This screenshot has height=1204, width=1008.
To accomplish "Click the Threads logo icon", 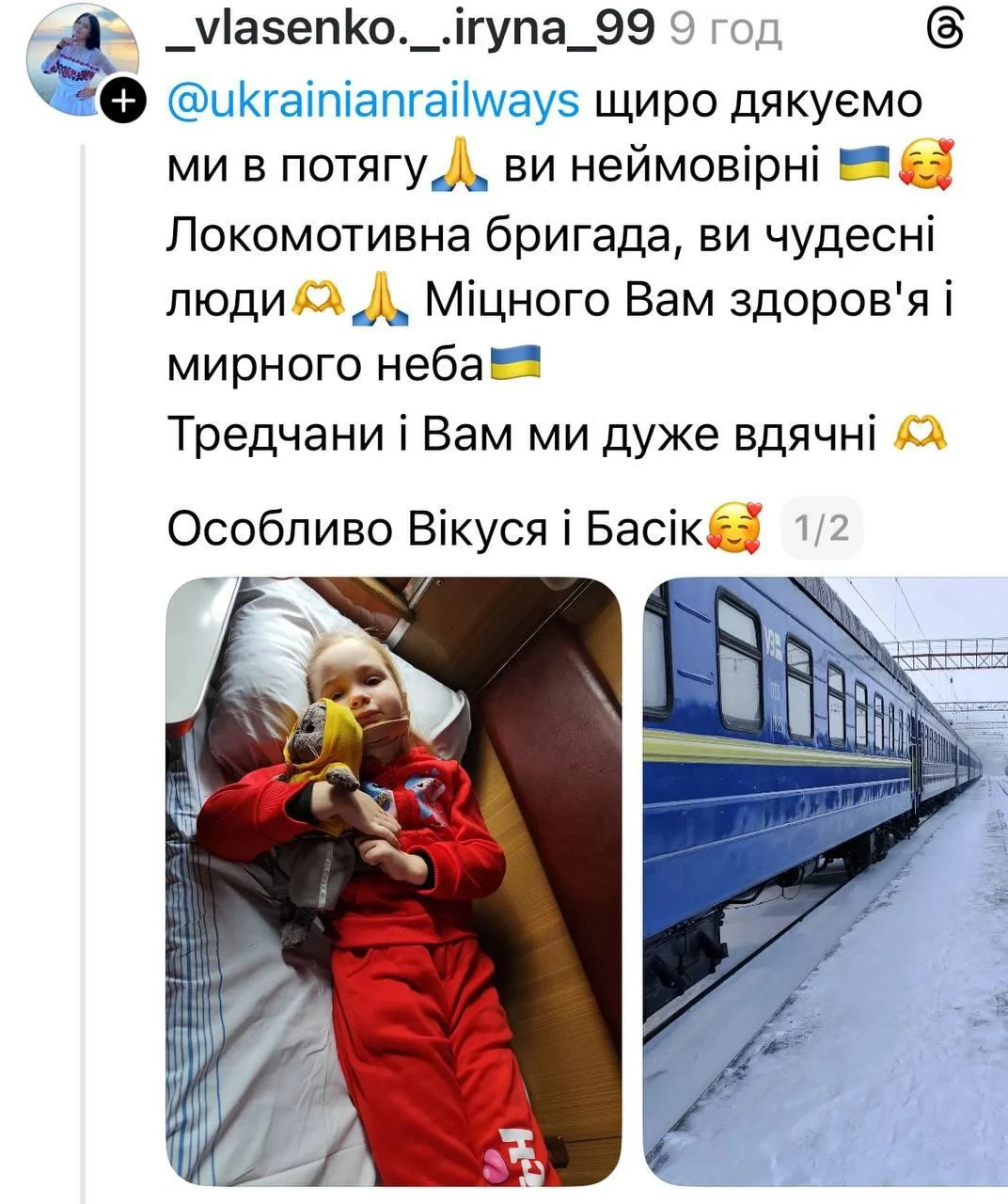I will click(944, 32).
